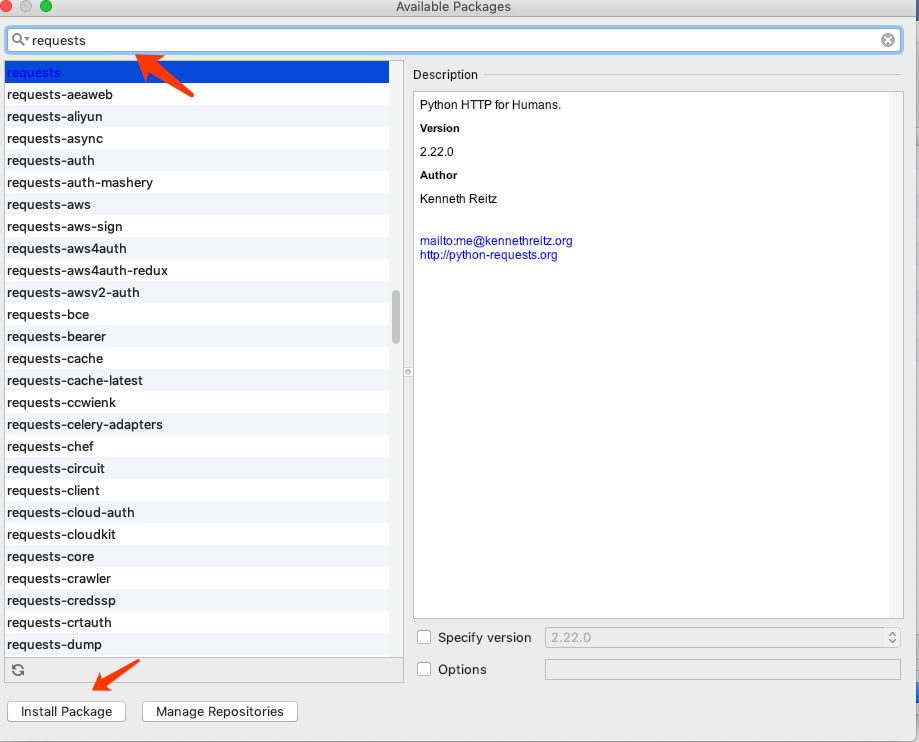
Task: Select requests-cloud-auth package
Action: click(x=197, y=512)
